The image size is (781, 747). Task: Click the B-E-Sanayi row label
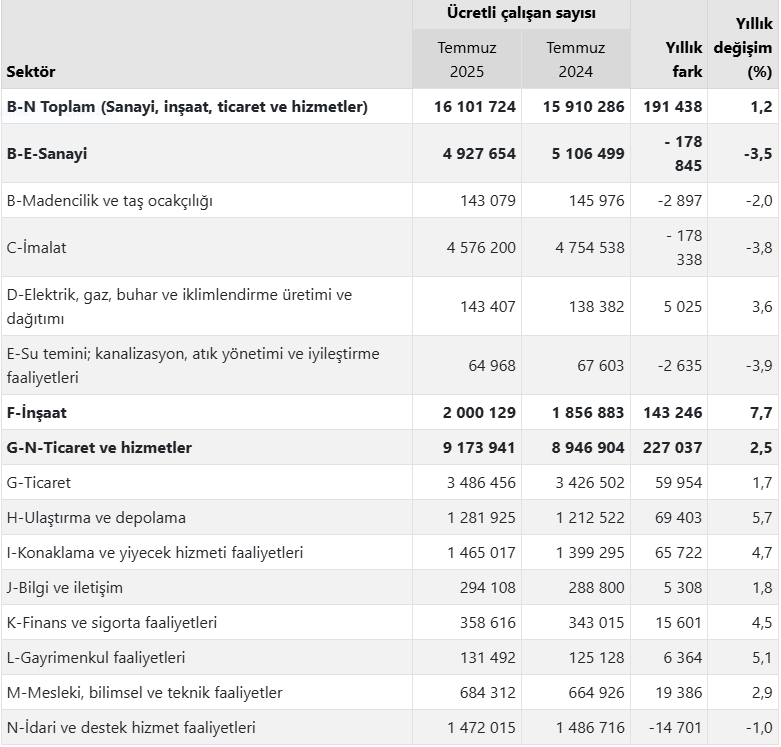pyautogui.click(x=46, y=153)
